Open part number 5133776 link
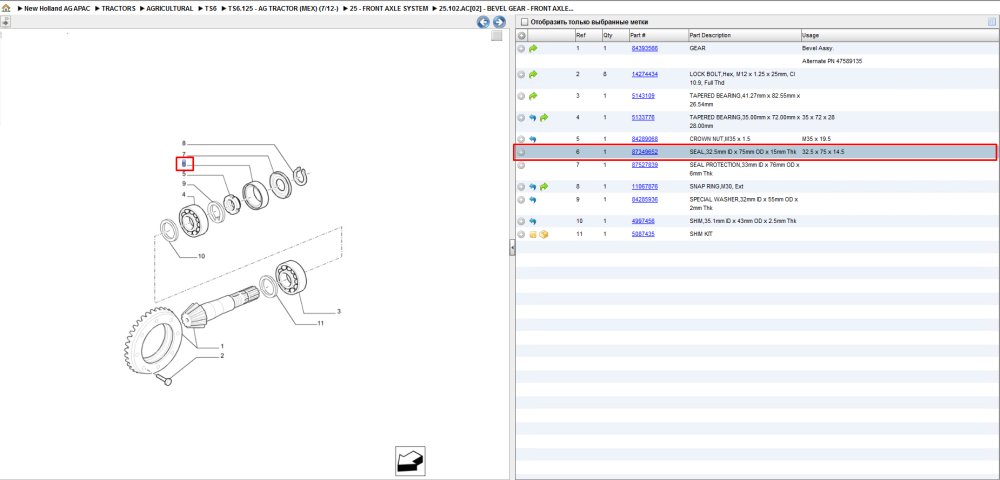Screen dimensions: 1000x480 643,118
